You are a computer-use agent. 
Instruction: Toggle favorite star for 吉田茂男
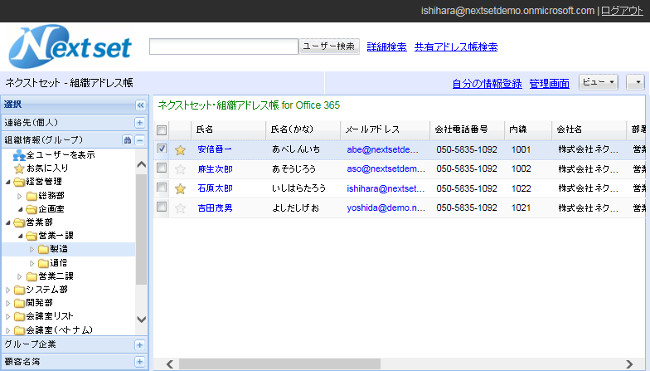(x=180, y=208)
